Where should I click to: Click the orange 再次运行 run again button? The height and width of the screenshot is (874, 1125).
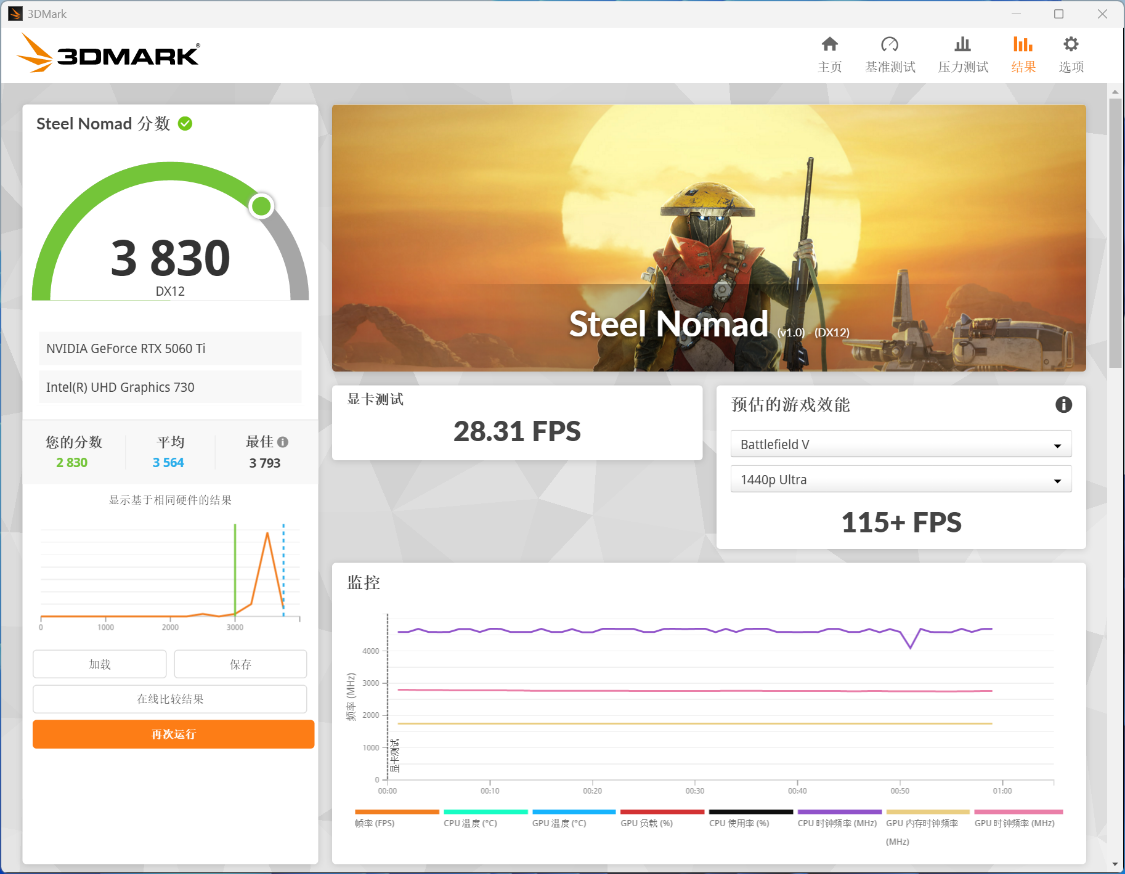pyautogui.click(x=174, y=734)
